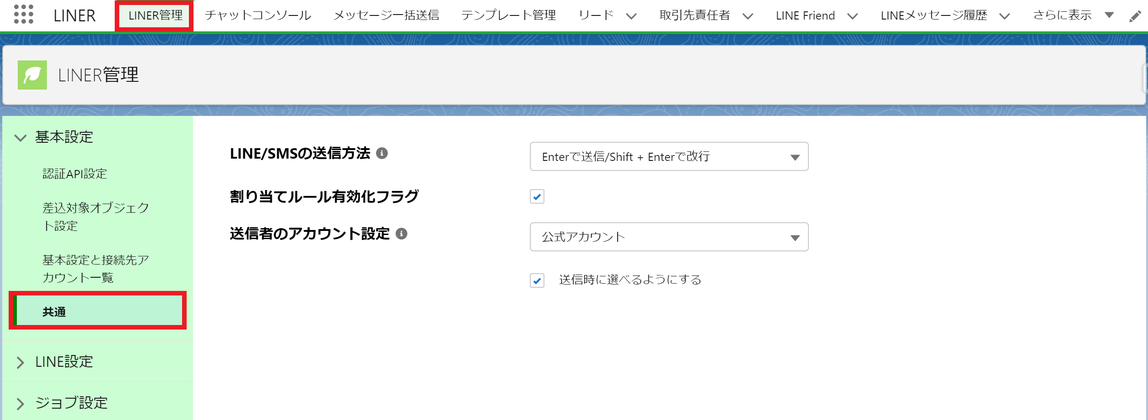
Task: Show info tooltip for 送信者のアカウント設定
Action: 401,233
